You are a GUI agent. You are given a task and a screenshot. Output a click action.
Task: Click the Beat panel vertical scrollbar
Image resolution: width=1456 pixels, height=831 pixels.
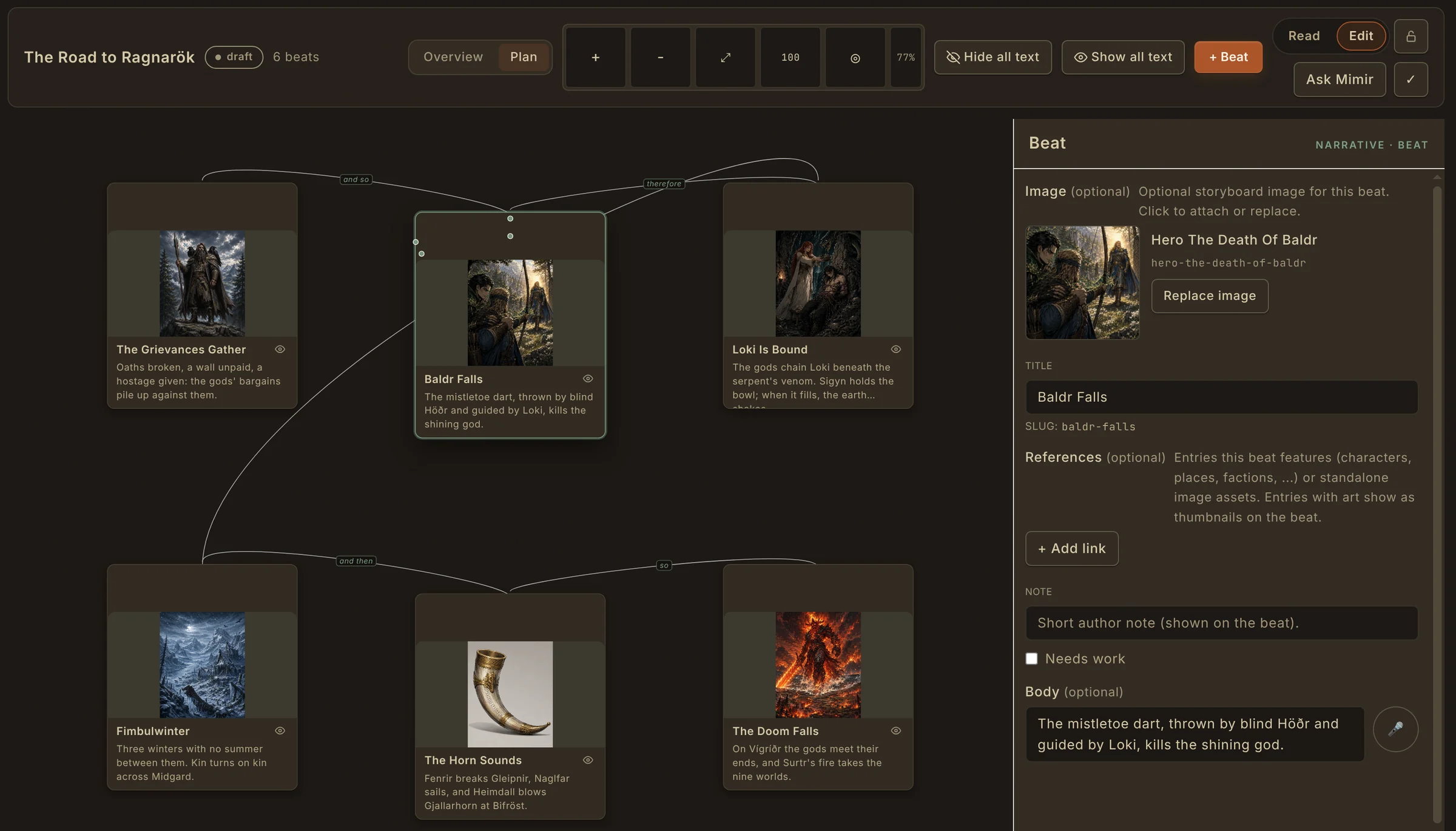pos(1437,504)
